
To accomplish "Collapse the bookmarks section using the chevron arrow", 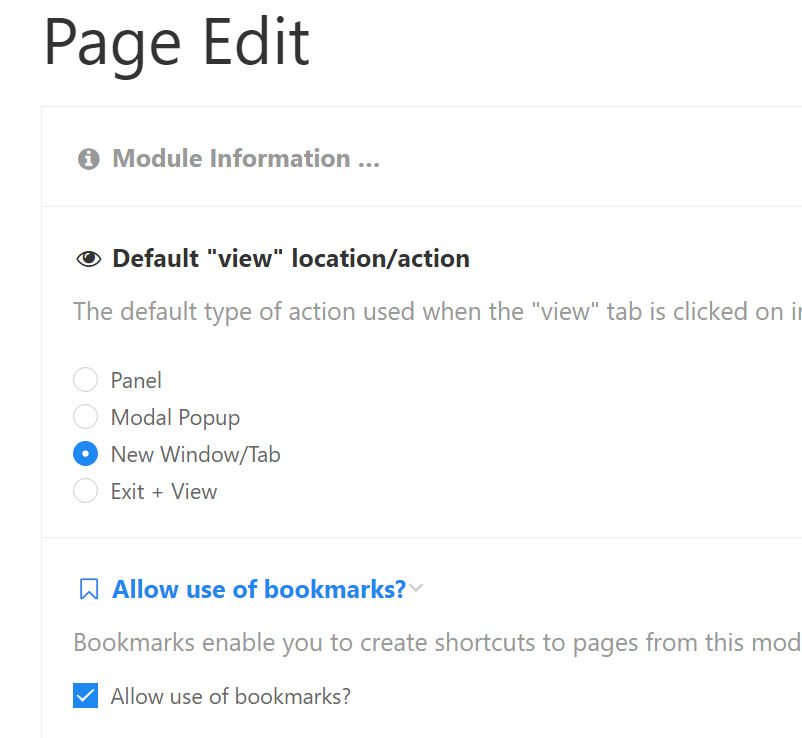I will [x=417, y=589].
